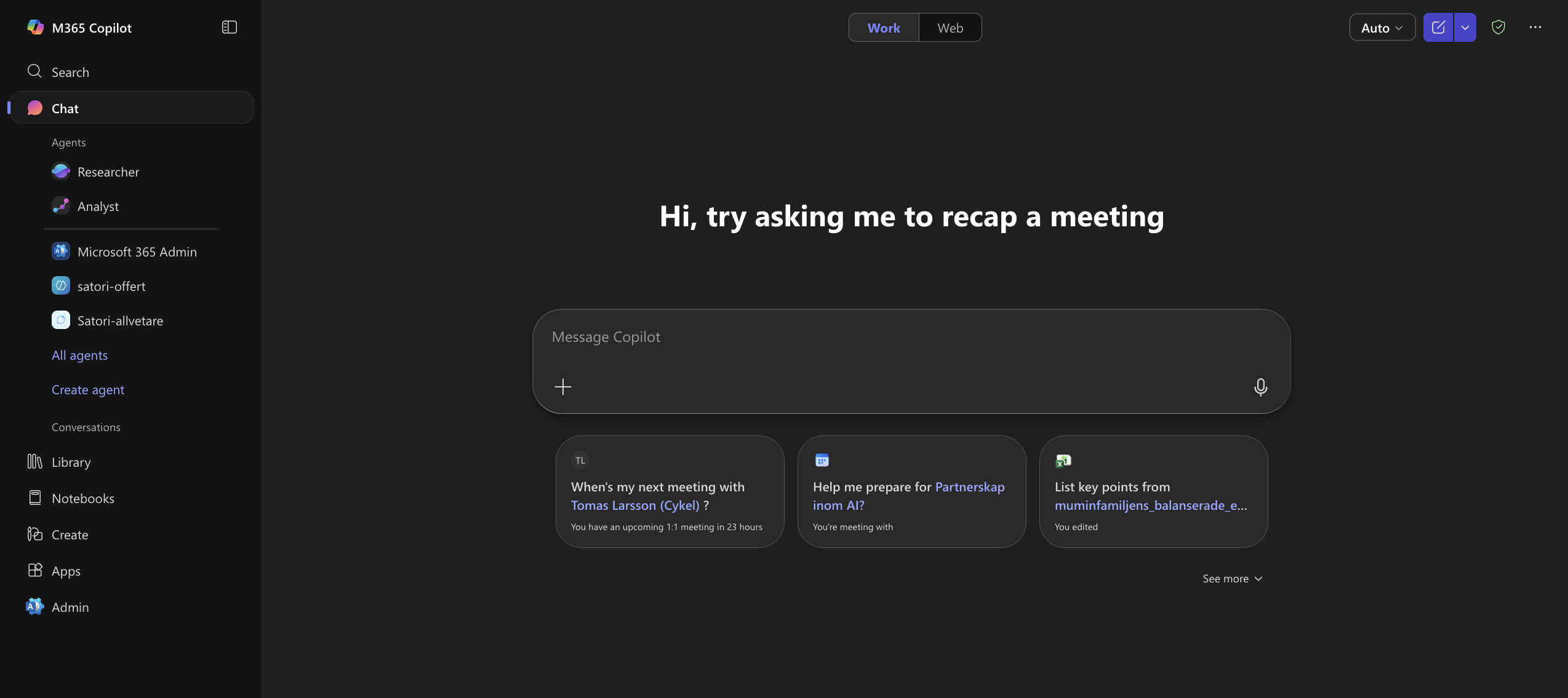Open the three-dots more options menu

[x=1535, y=27]
